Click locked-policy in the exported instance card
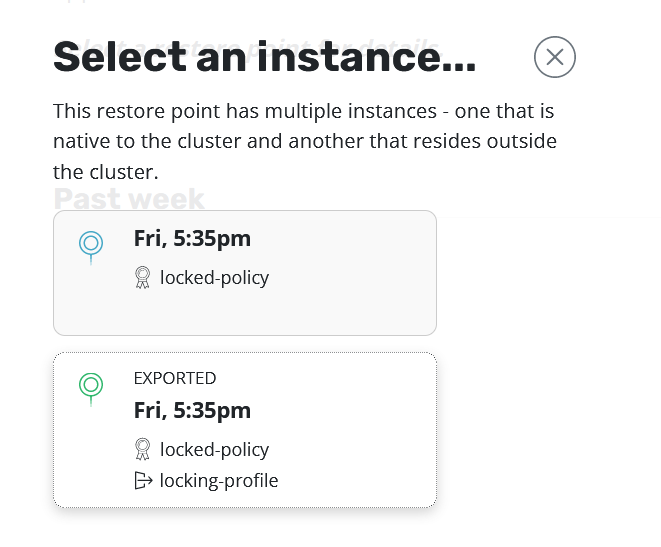This screenshot has height=547, width=661. pyautogui.click(x=214, y=450)
